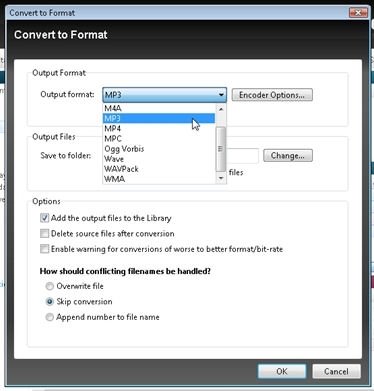Pick MP4 from the dropdown list

tap(159, 128)
